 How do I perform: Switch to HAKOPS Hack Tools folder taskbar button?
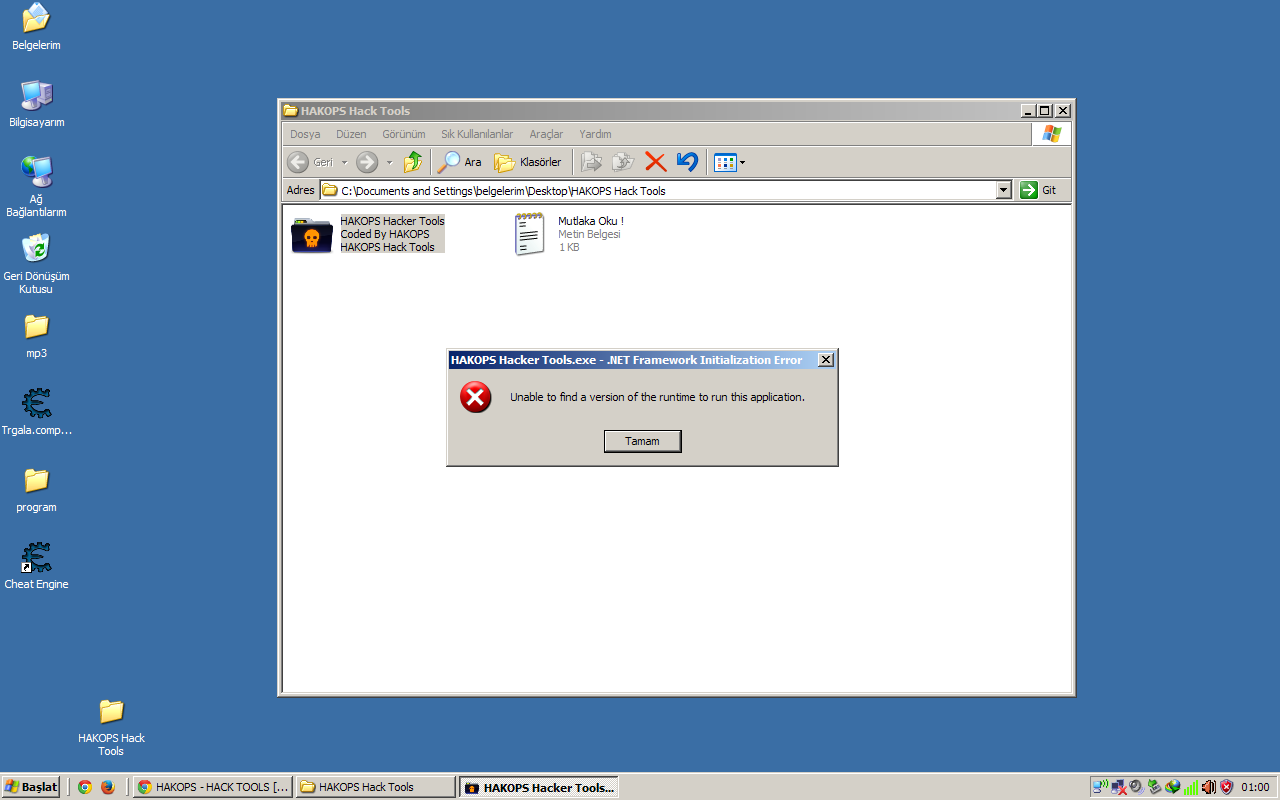click(x=376, y=787)
